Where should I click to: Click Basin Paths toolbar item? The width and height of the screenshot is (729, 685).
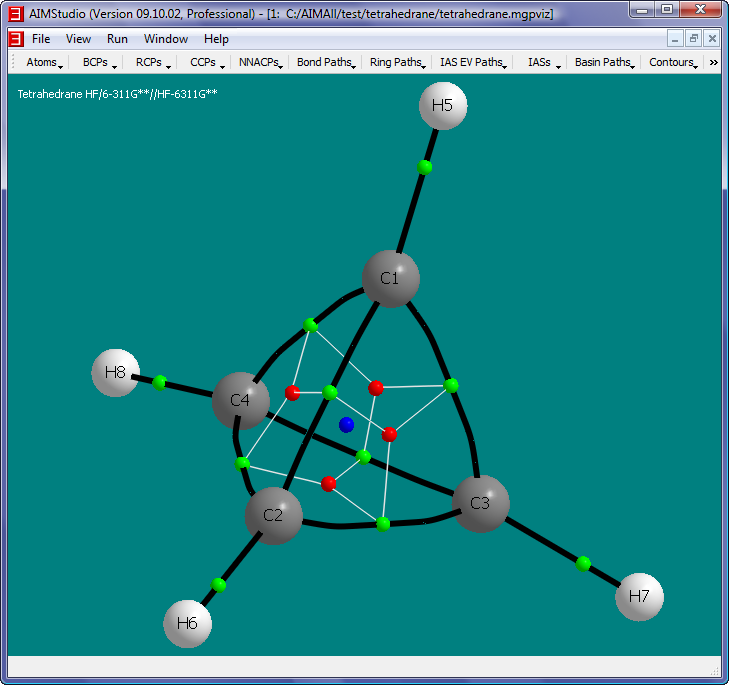coord(604,62)
